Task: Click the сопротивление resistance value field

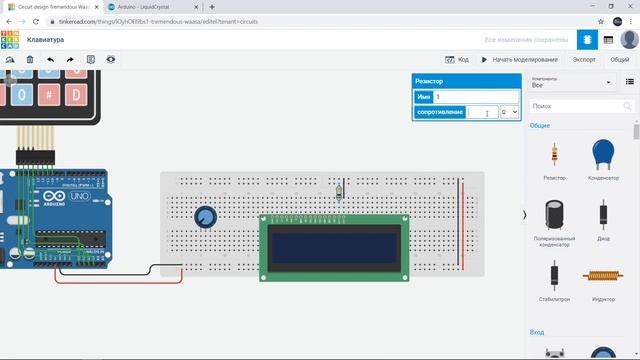Action: pos(482,112)
